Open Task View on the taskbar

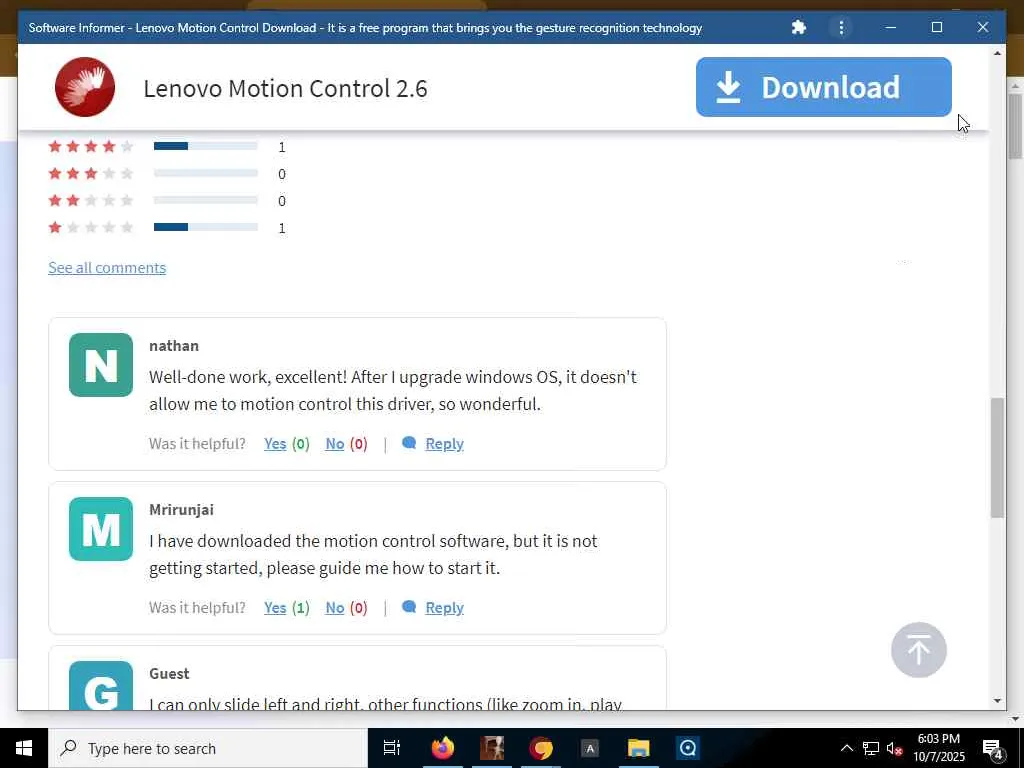392,748
